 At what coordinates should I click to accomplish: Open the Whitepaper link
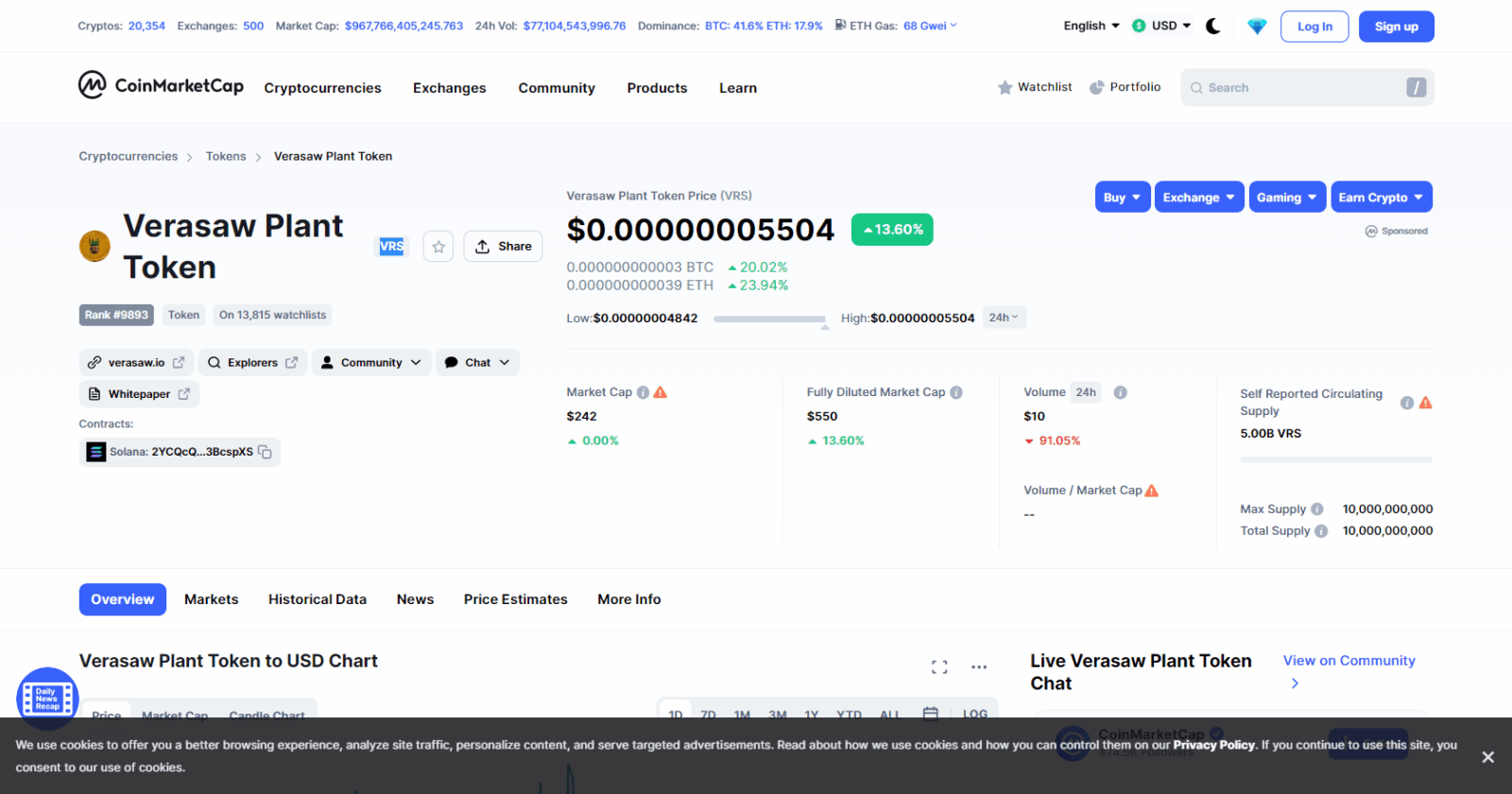pyautogui.click(x=139, y=394)
